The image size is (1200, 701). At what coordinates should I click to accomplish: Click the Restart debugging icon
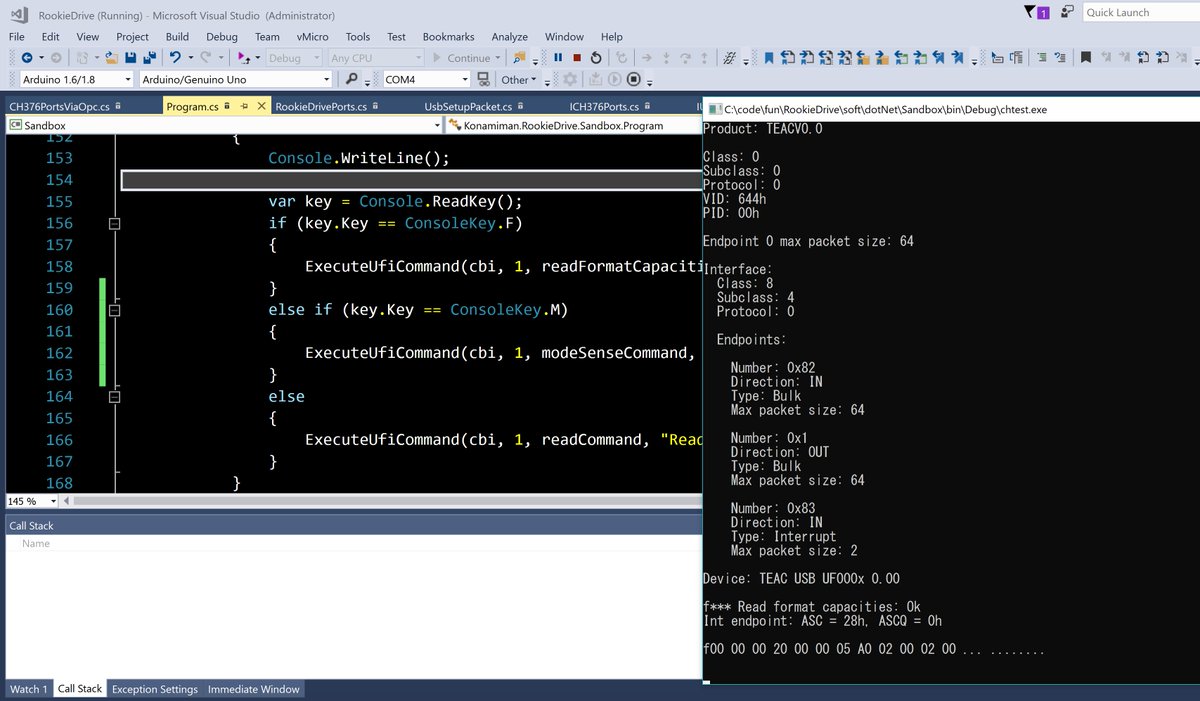[596, 58]
